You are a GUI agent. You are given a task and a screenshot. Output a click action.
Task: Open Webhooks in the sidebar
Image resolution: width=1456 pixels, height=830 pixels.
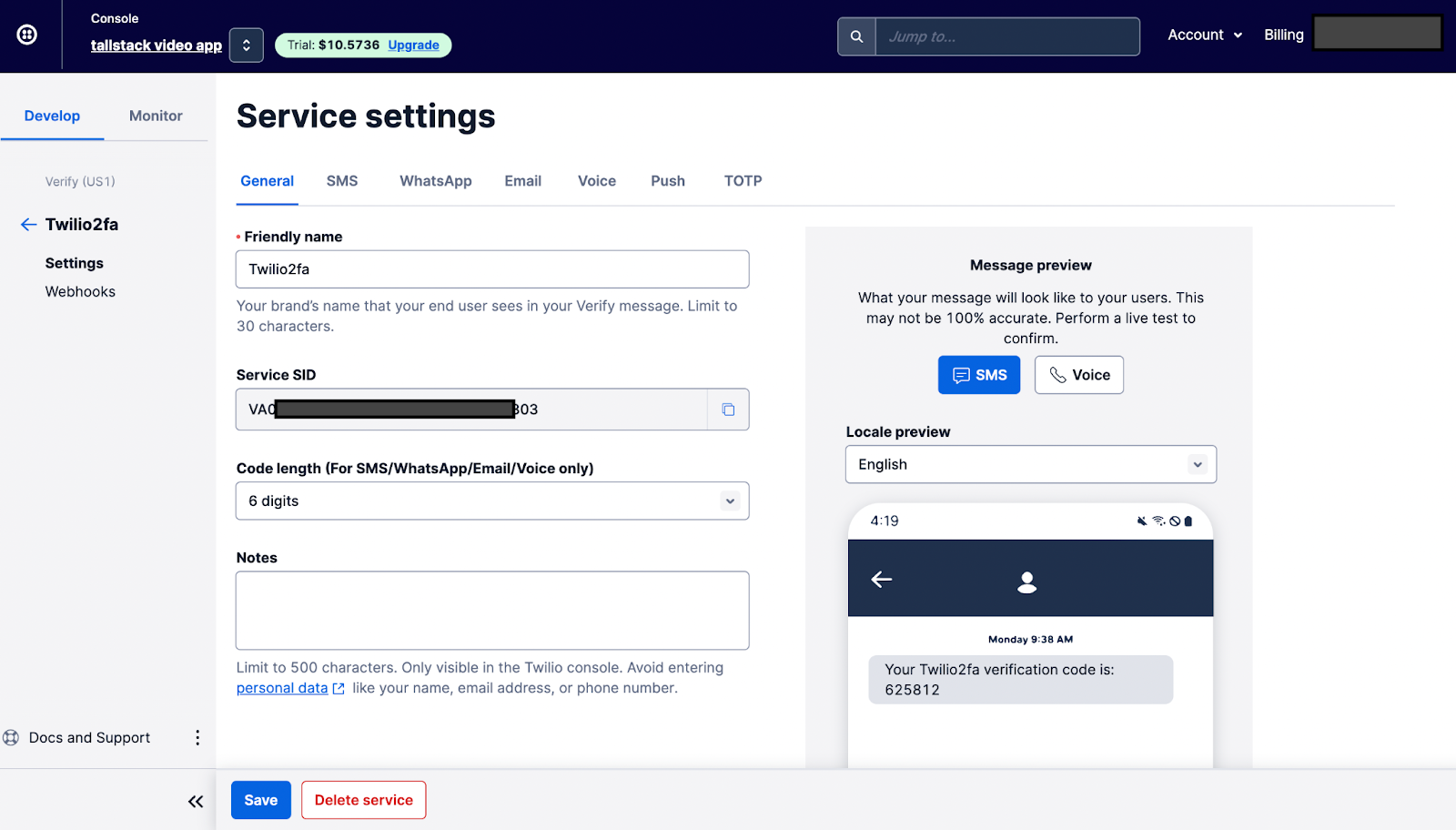(80, 291)
